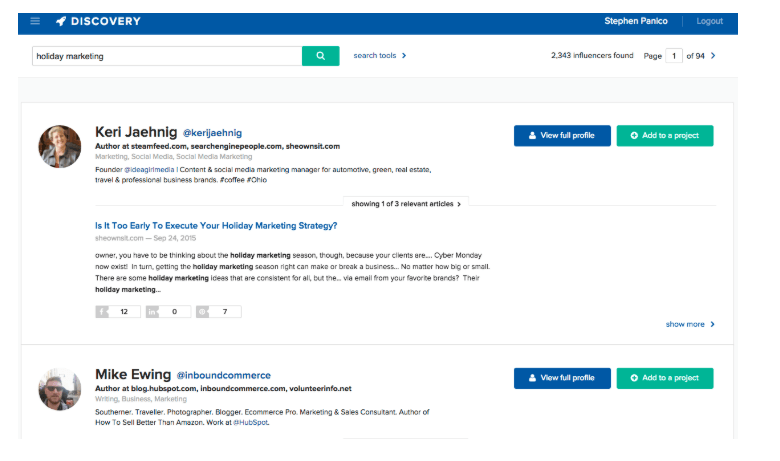
Task: Click the Discovery rocket logo icon
Action: click(x=61, y=21)
